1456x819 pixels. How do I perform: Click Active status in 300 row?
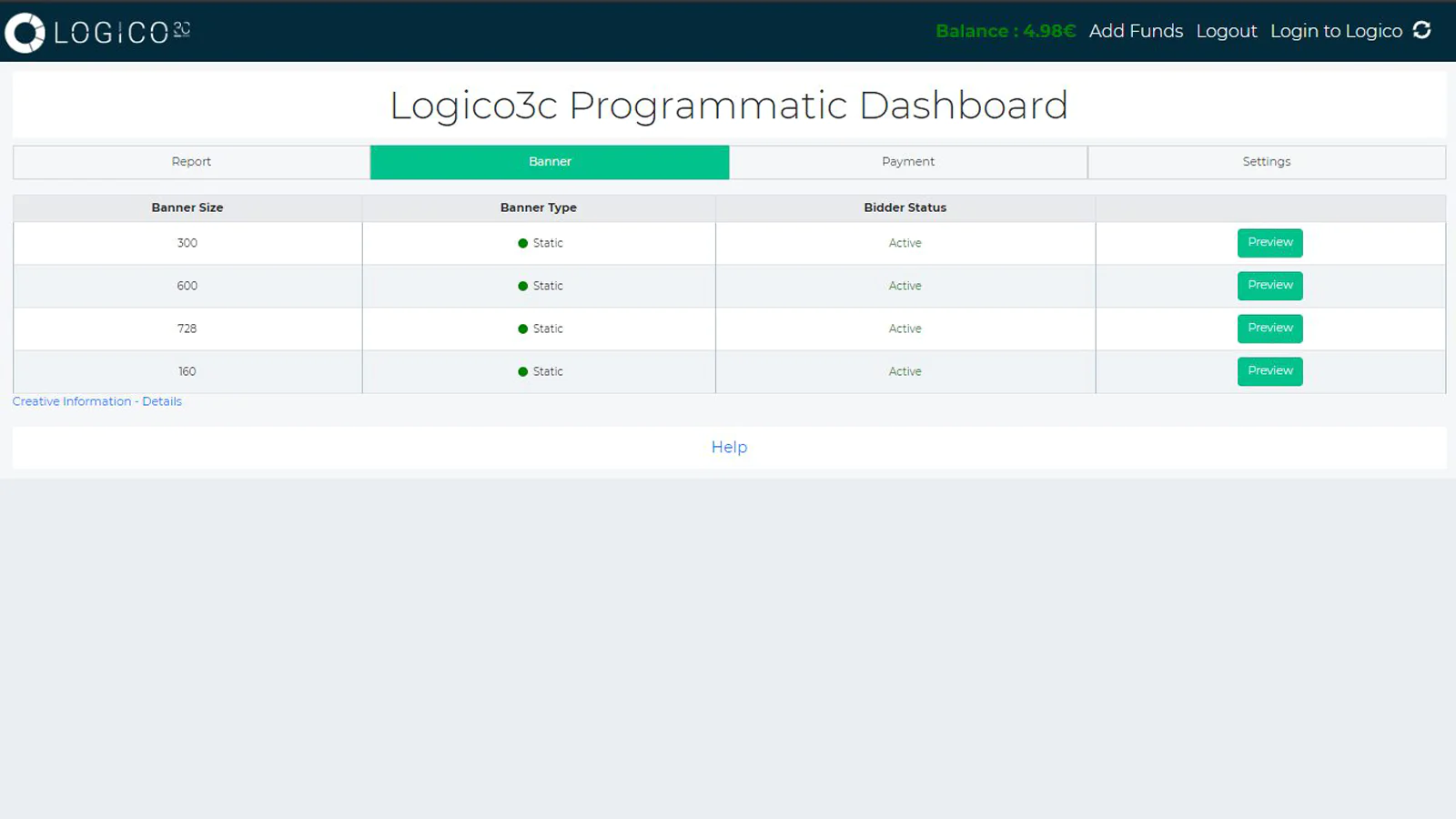[x=905, y=243]
